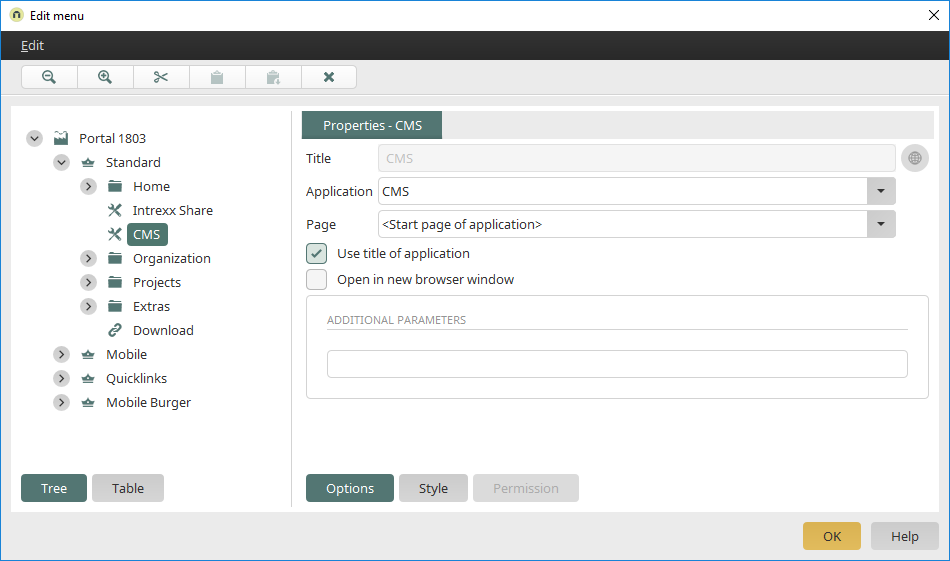Switch to the Table view
Viewport: 950px width, 561px height.
128,488
